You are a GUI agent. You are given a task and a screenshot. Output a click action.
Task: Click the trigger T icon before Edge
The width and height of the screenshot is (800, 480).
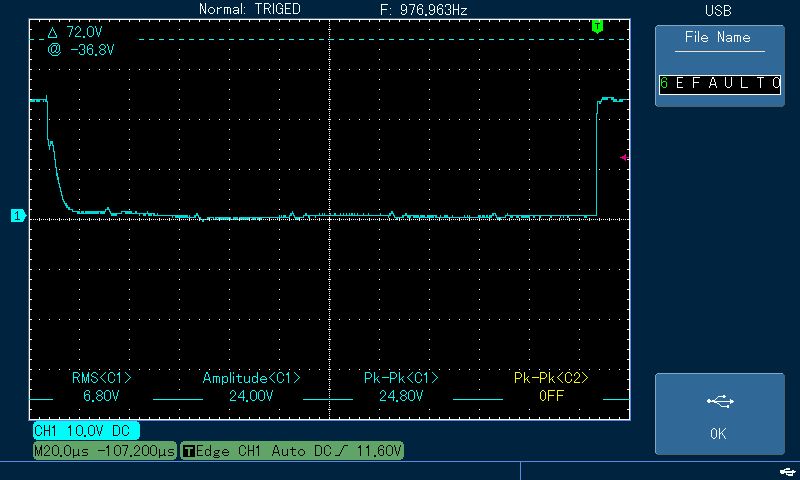coord(189,451)
